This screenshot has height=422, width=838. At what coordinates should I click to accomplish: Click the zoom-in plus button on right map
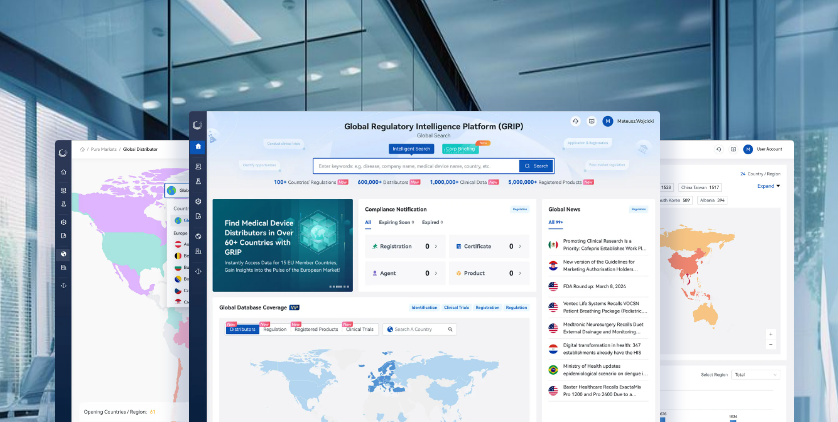pyautogui.click(x=770, y=334)
